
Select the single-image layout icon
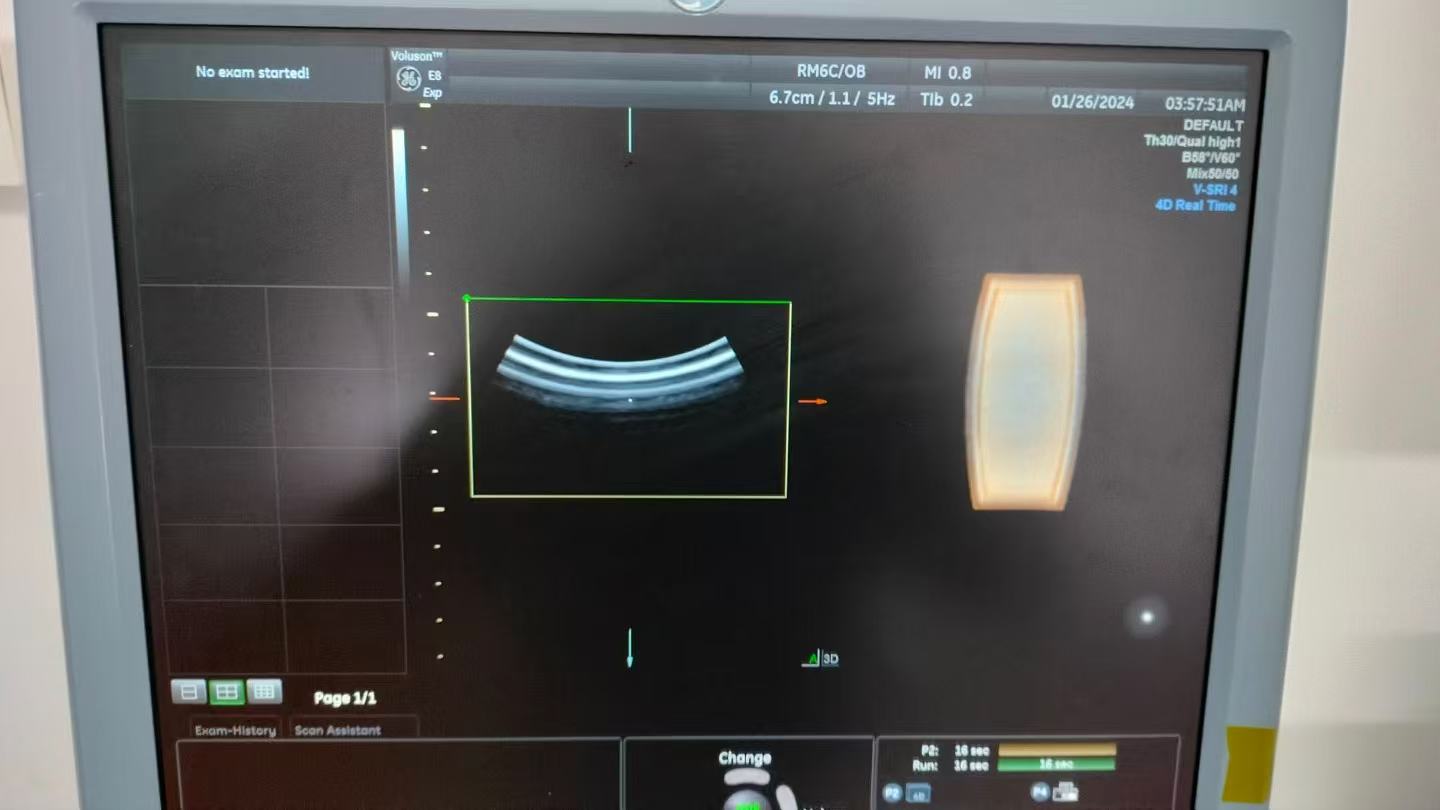pos(189,691)
